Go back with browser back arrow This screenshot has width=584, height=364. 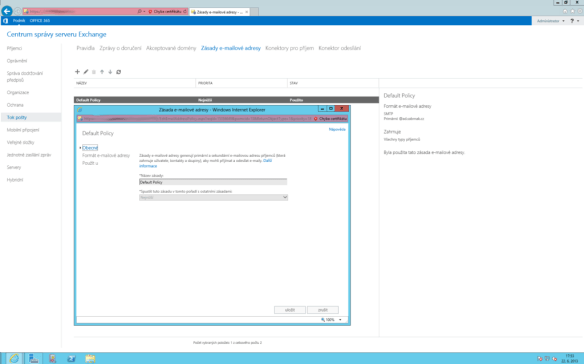tap(7, 11)
